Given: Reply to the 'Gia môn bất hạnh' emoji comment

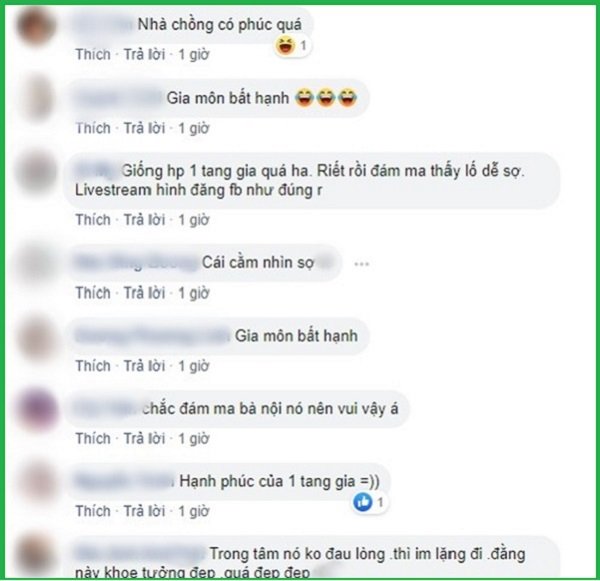Looking at the screenshot, I should pyautogui.click(x=144, y=128).
